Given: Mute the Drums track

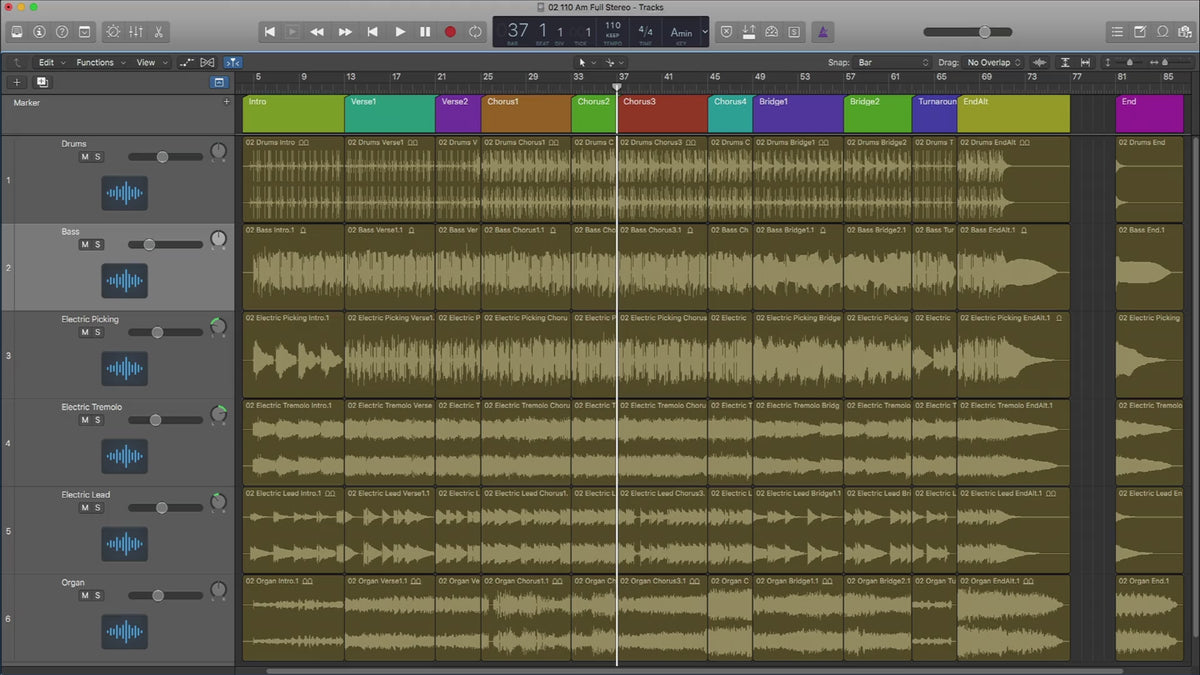Looking at the screenshot, I should (x=85, y=157).
